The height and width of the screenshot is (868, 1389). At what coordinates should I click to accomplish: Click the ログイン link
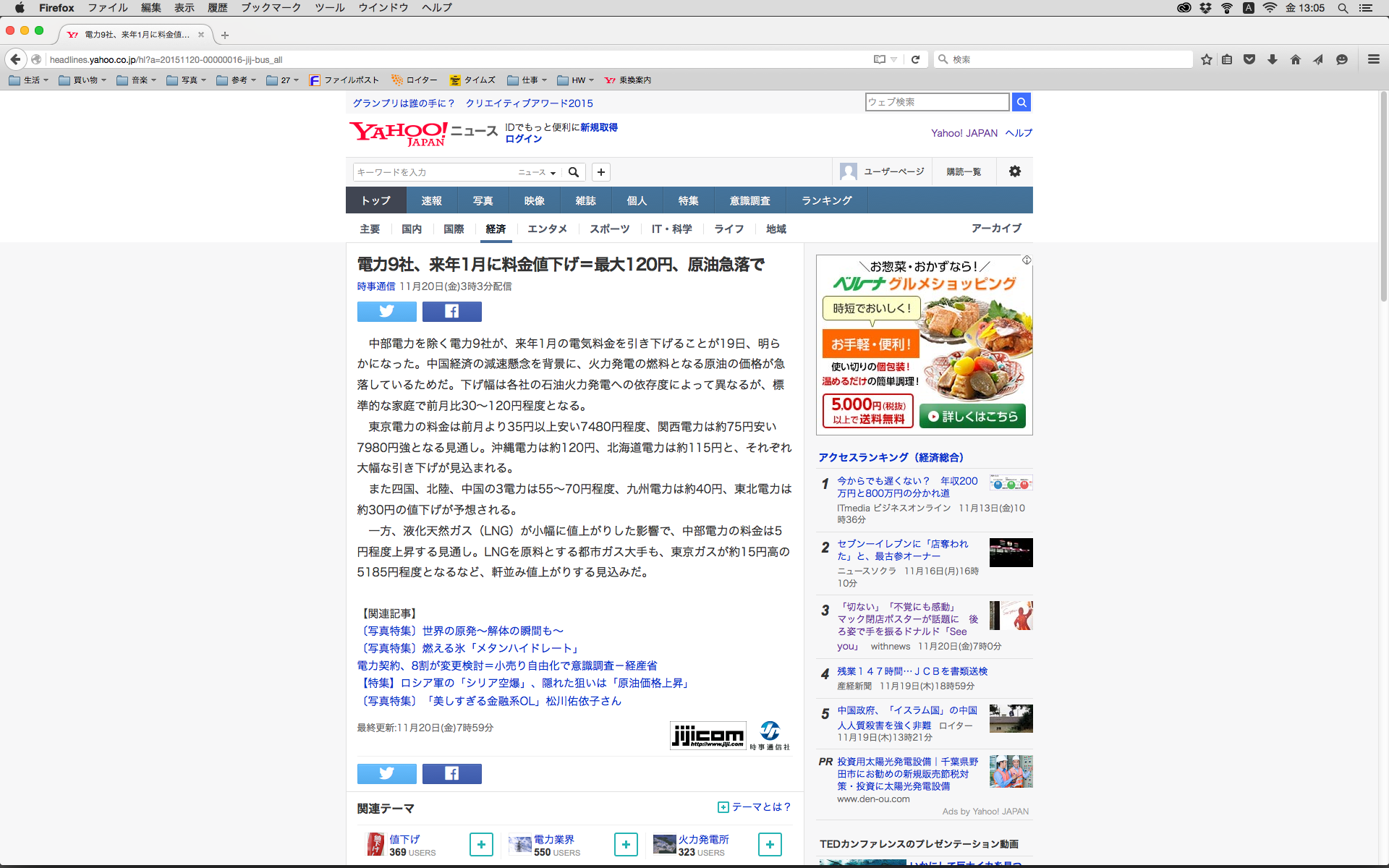tap(523, 139)
